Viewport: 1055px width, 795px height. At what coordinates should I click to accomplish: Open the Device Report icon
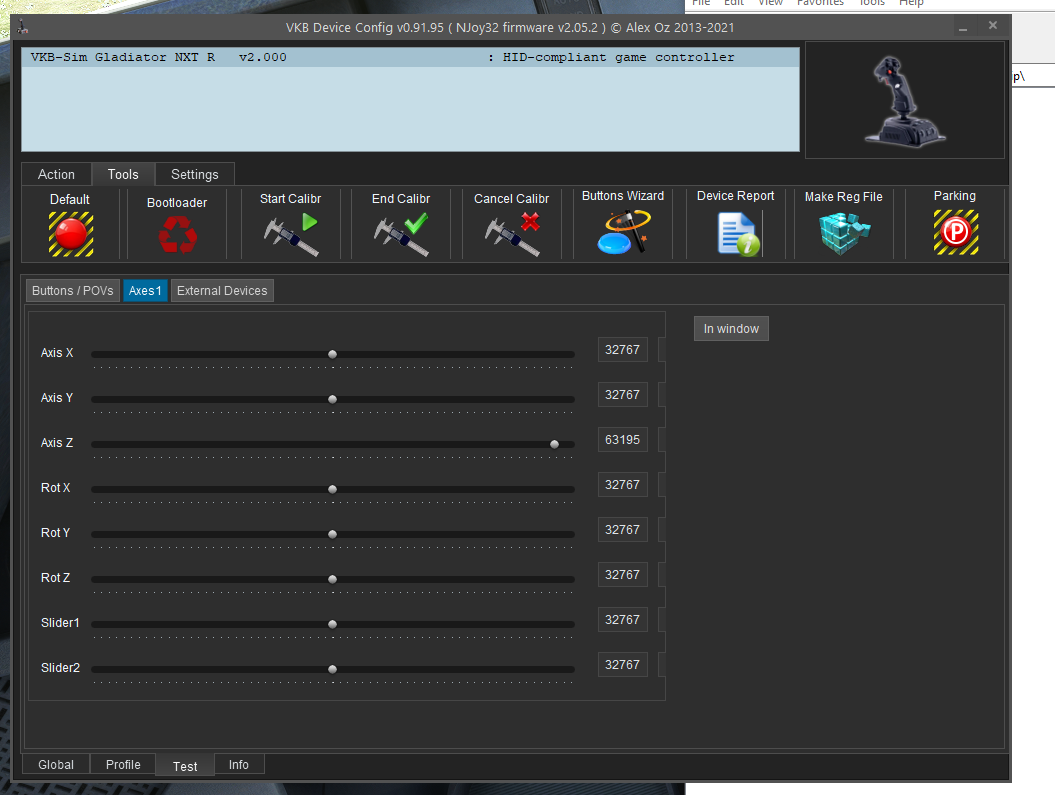(738, 234)
